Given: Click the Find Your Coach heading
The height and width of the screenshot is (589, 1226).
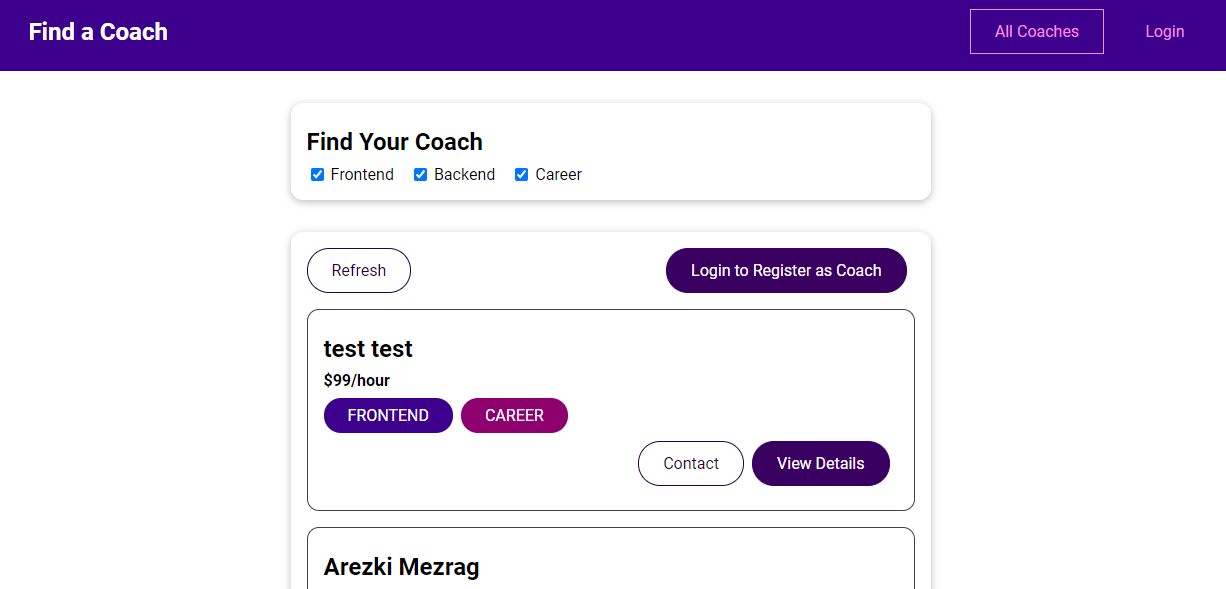Looking at the screenshot, I should pyautogui.click(x=394, y=142).
